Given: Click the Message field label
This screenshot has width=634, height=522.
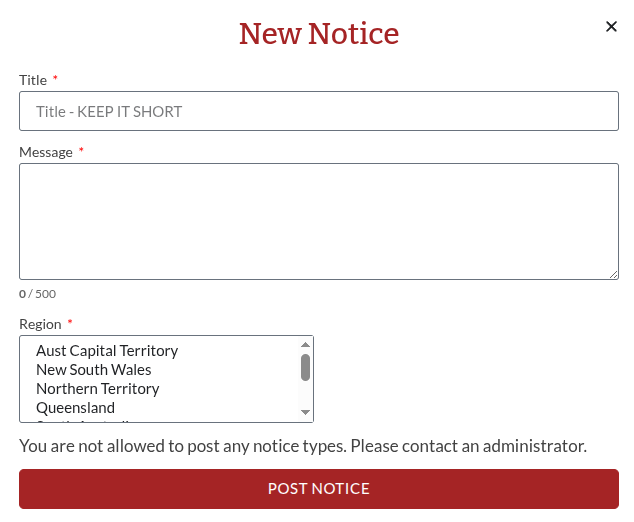Looking at the screenshot, I should (x=46, y=152).
